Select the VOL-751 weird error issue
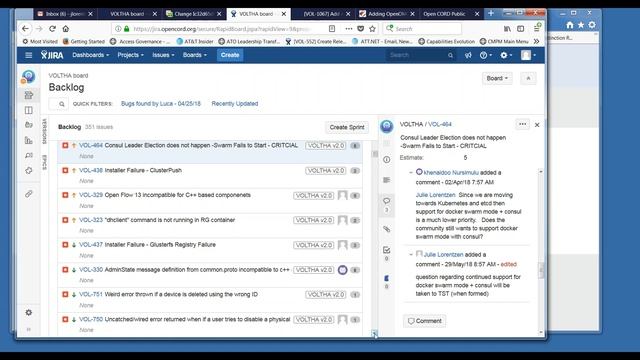 [x=210, y=300]
